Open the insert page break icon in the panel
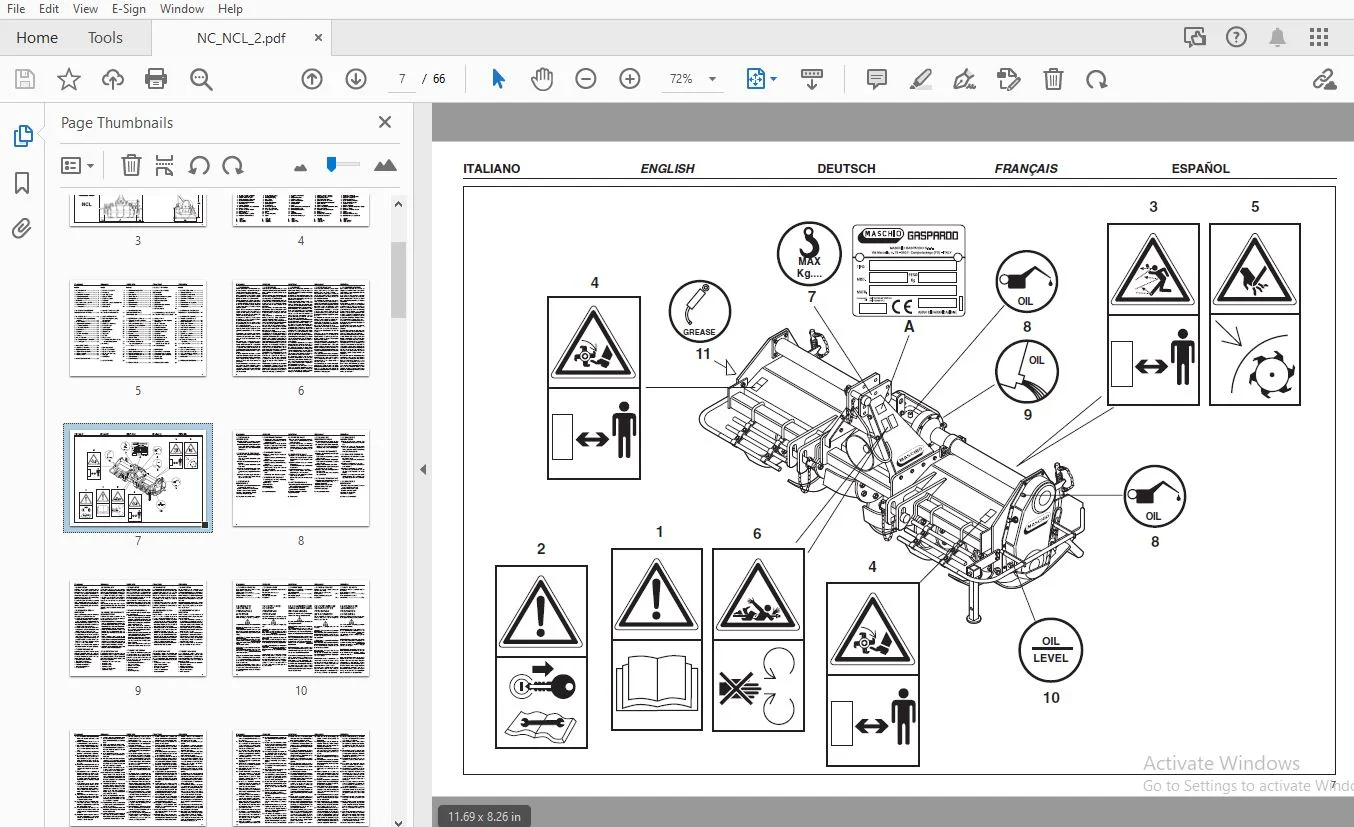The height and width of the screenshot is (827, 1354). 165,165
